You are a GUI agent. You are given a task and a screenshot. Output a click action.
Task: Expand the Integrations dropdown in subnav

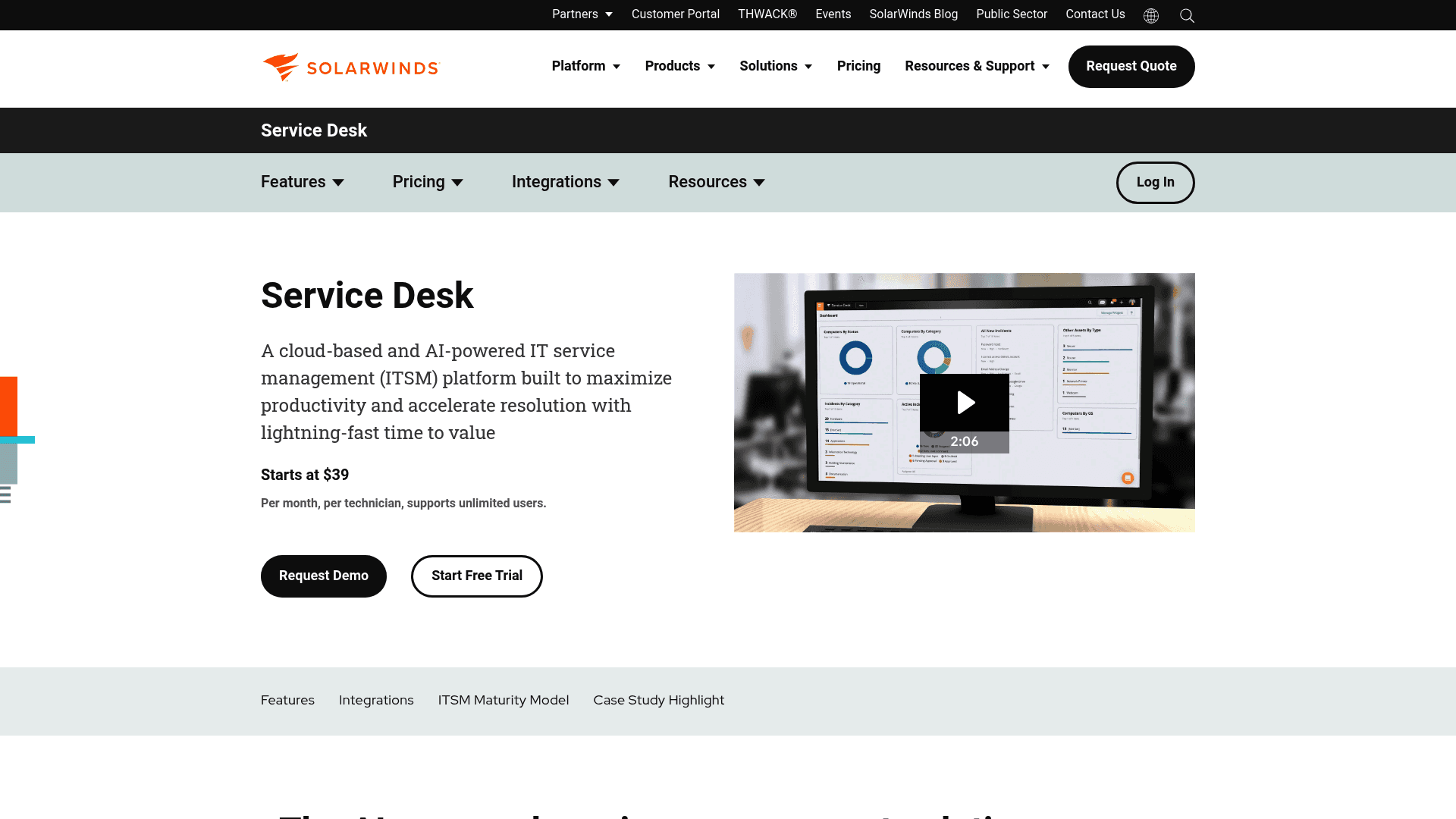(566, 182)
